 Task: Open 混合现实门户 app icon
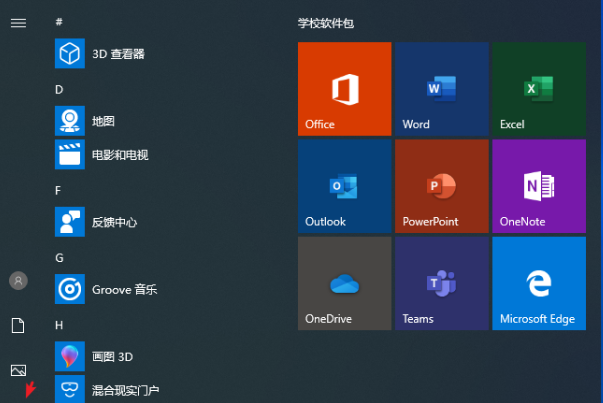[70, 389]
